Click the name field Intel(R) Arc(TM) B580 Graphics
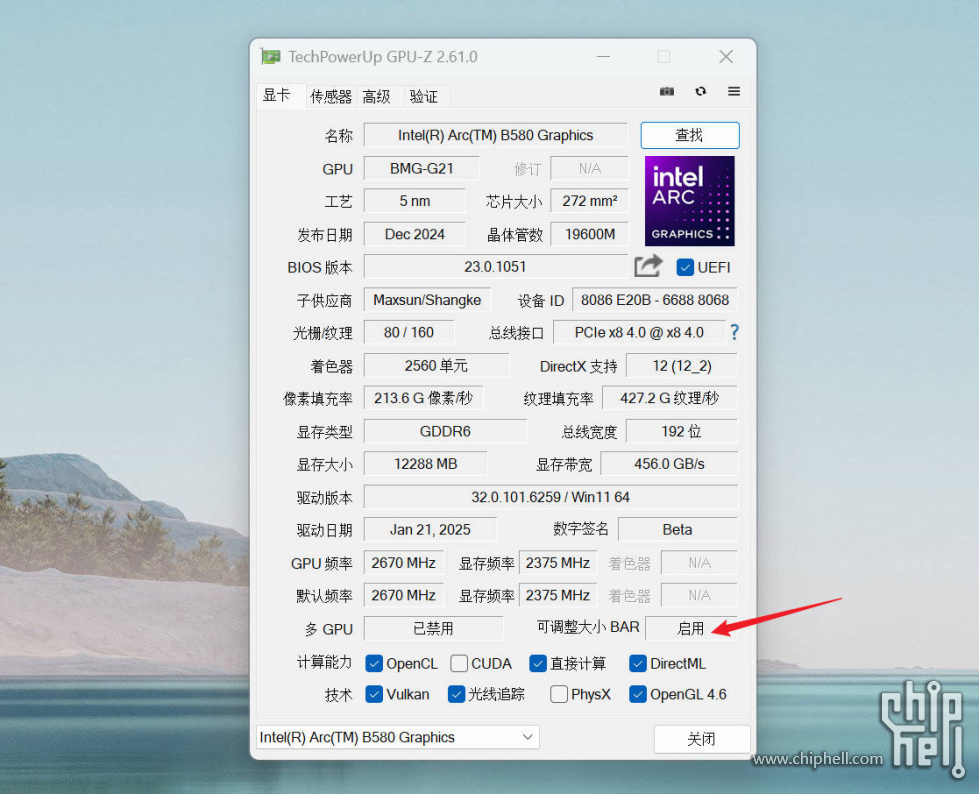 [x=496, y=135]
